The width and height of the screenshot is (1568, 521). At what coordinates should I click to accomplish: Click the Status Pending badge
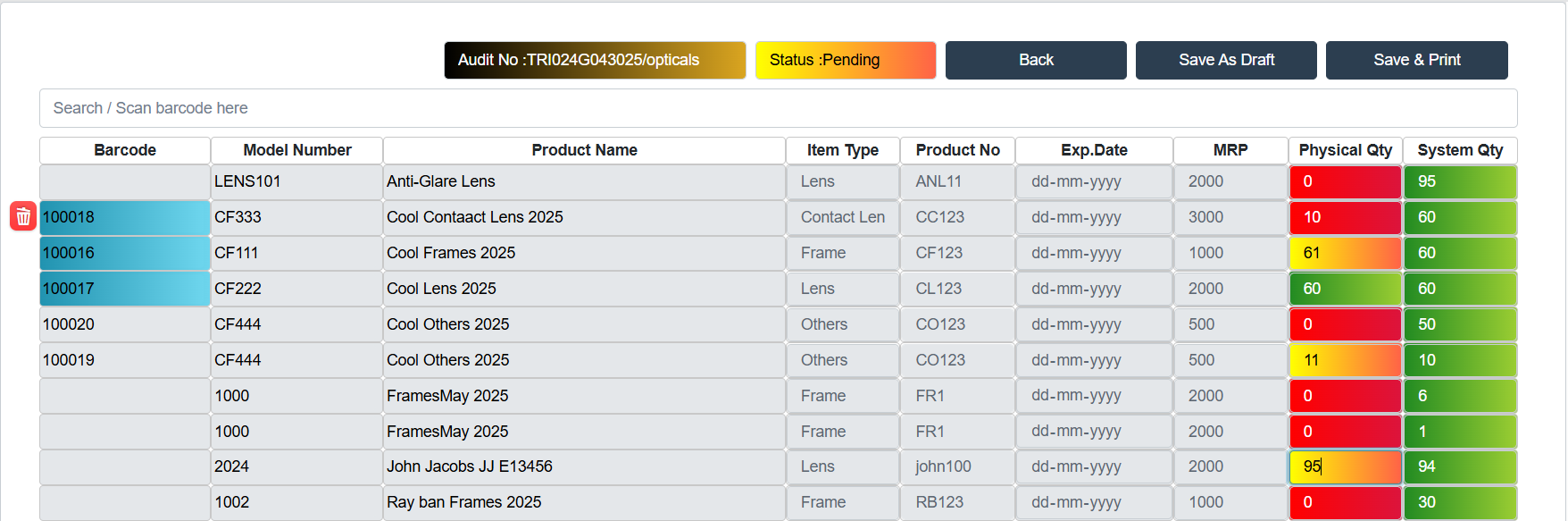click(x=845, y=60)
